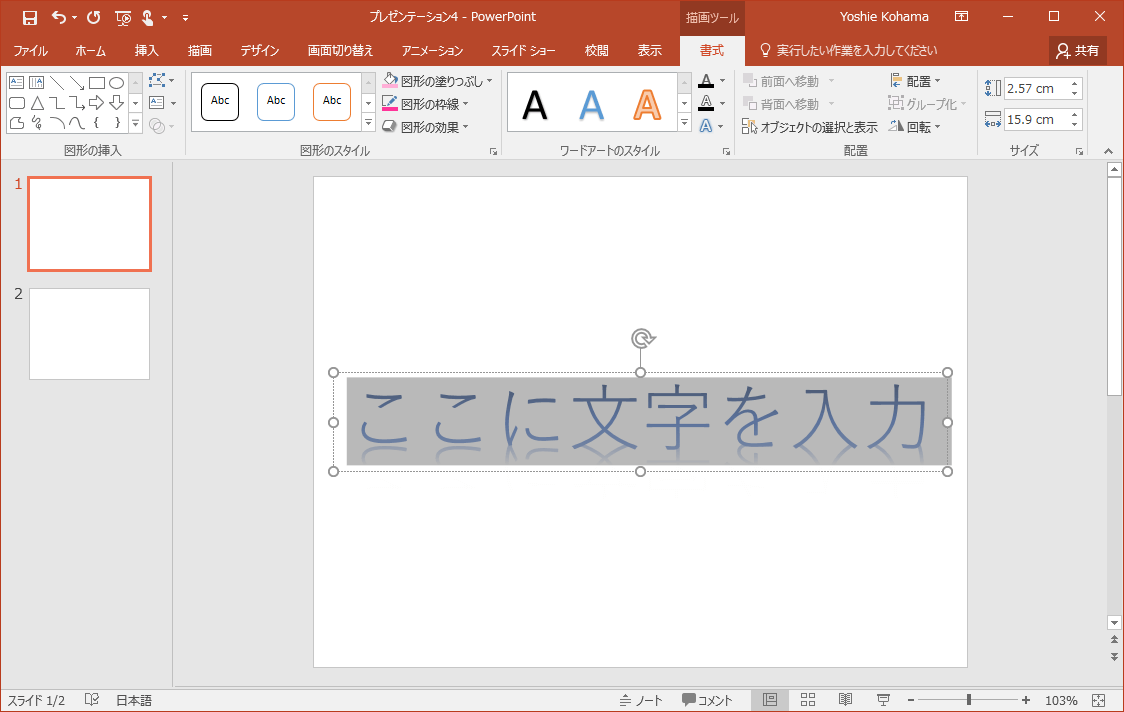Toggle the notes pane (ノート)
This screenshot has width=1124, height=712.
click(641, 700)
